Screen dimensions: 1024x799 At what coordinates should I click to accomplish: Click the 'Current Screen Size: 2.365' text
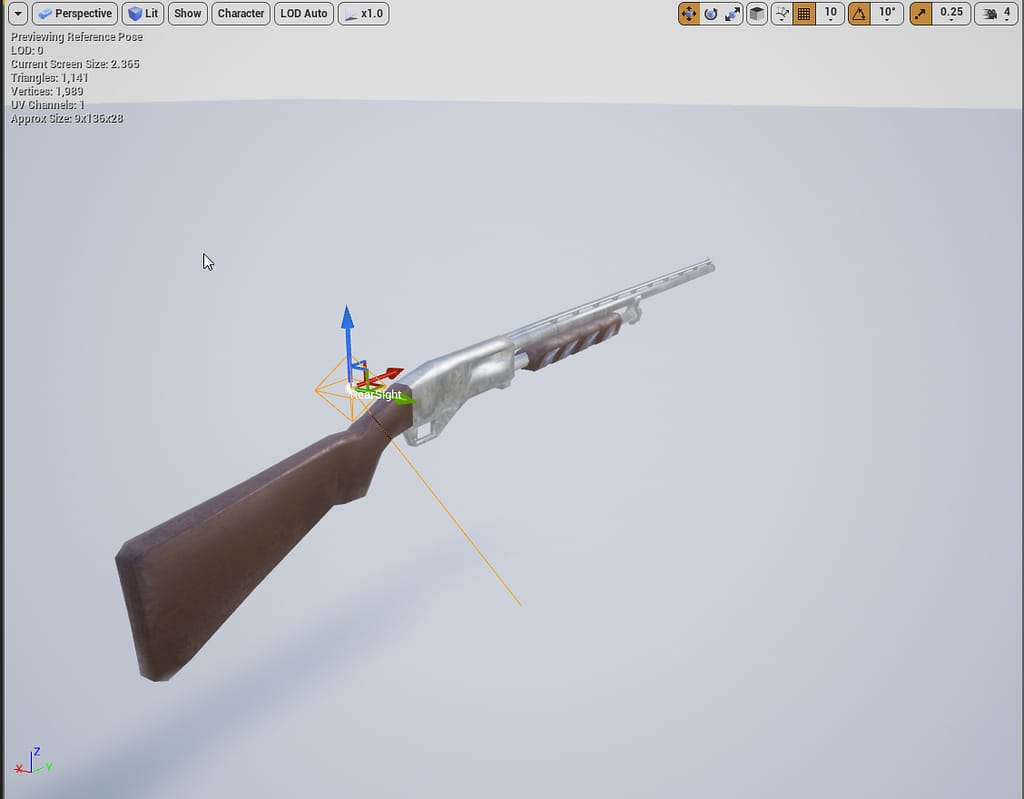[x=75, y=64]
